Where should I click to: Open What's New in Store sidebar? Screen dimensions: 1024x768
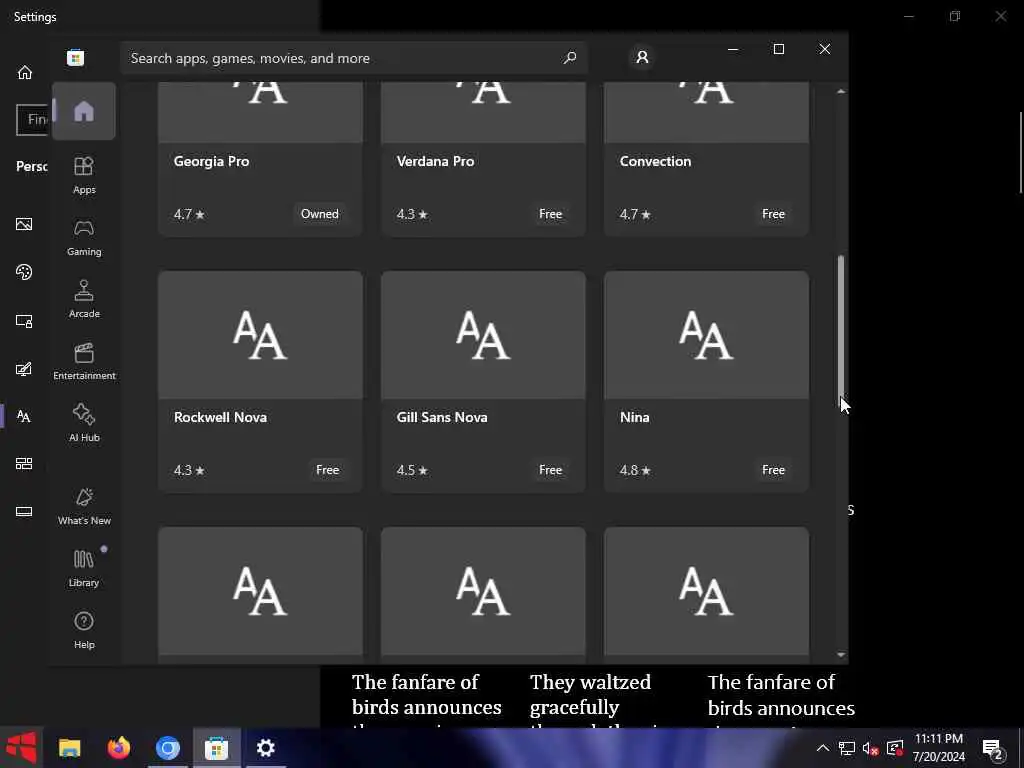pos(84,507)
